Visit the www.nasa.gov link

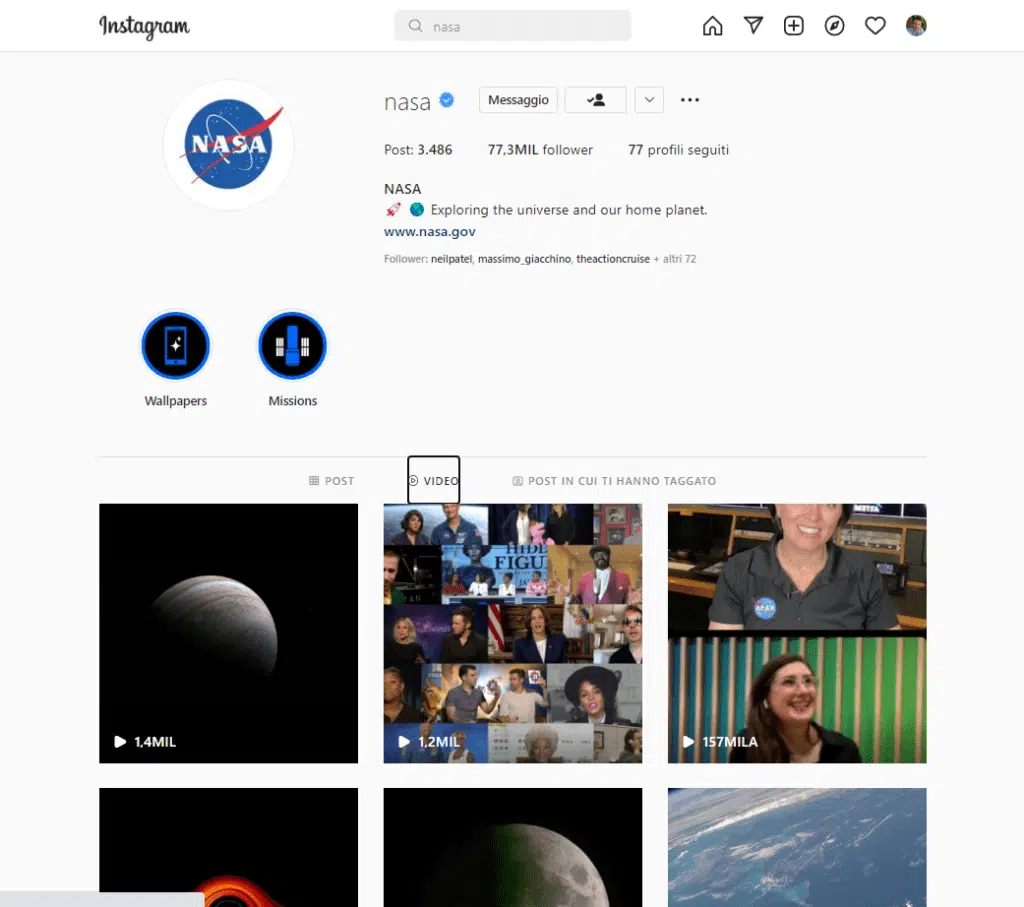pyautogui.click(x=429, y=231)
